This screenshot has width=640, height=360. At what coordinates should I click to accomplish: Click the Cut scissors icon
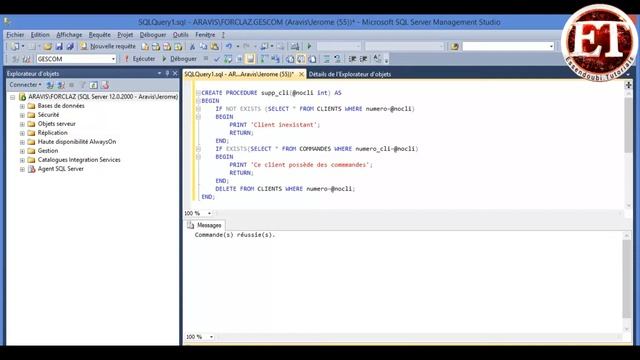192,47
